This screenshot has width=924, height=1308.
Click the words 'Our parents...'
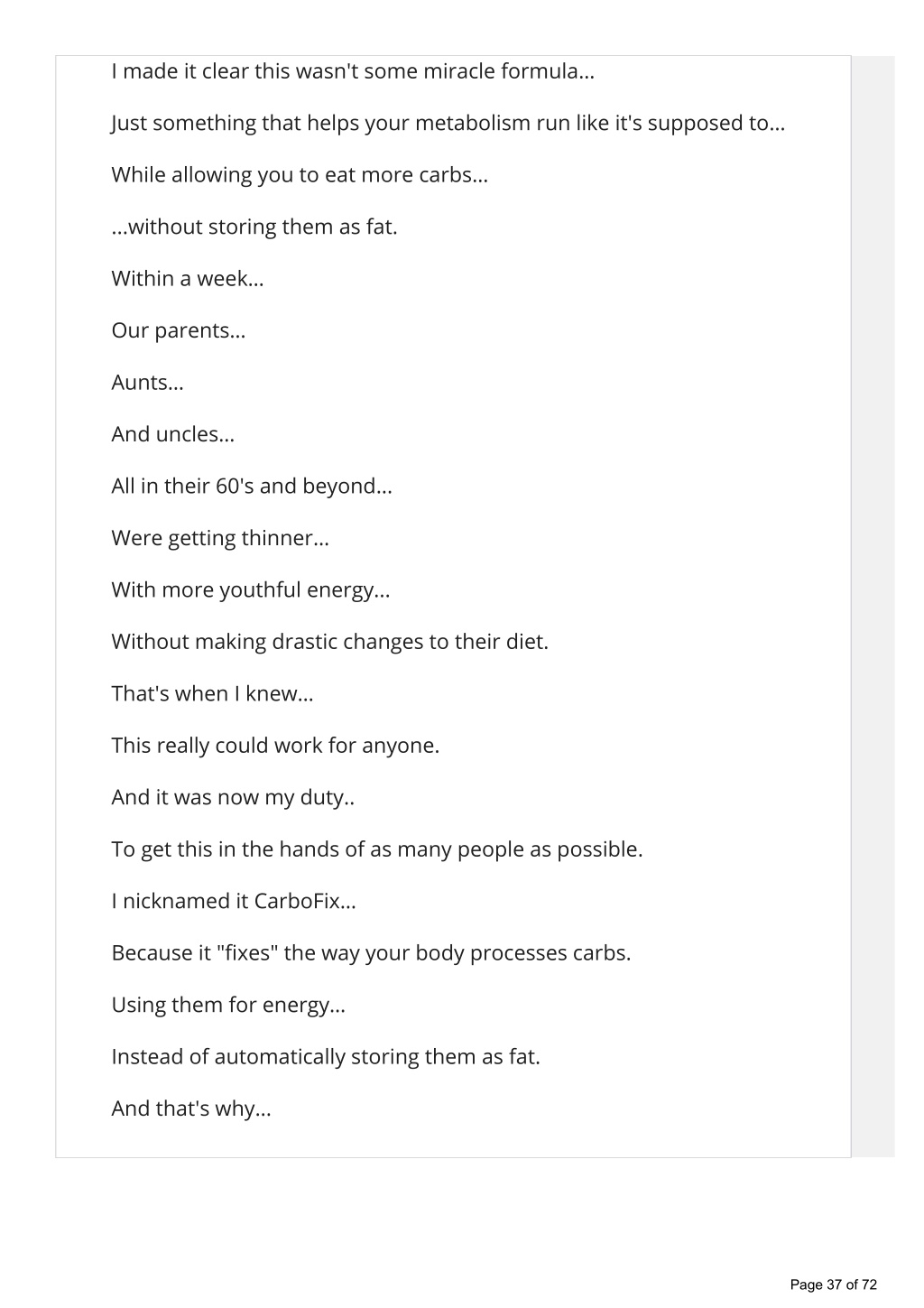tap(179, 330)
